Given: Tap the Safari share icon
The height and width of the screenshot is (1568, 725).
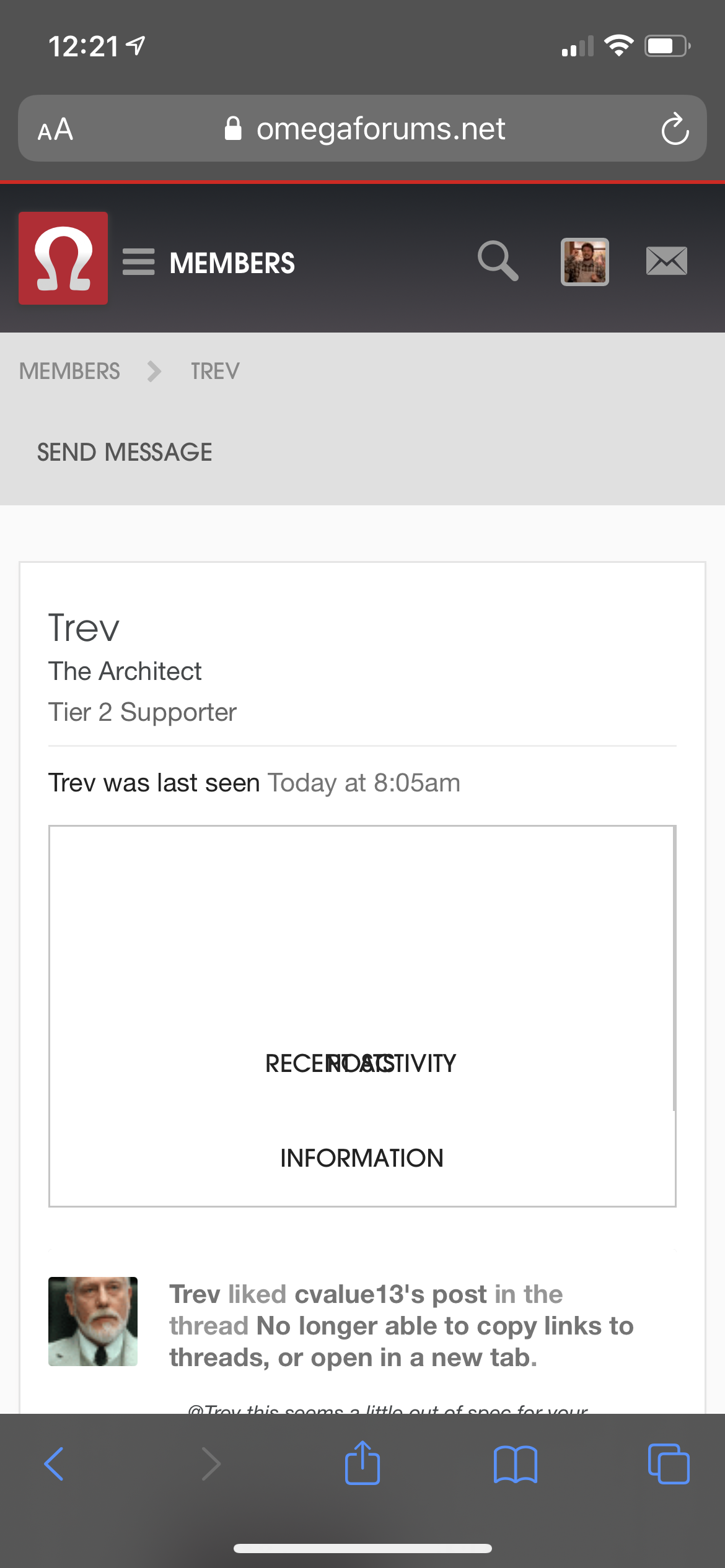Looking at the screenshot, I should pos(362,1463).
